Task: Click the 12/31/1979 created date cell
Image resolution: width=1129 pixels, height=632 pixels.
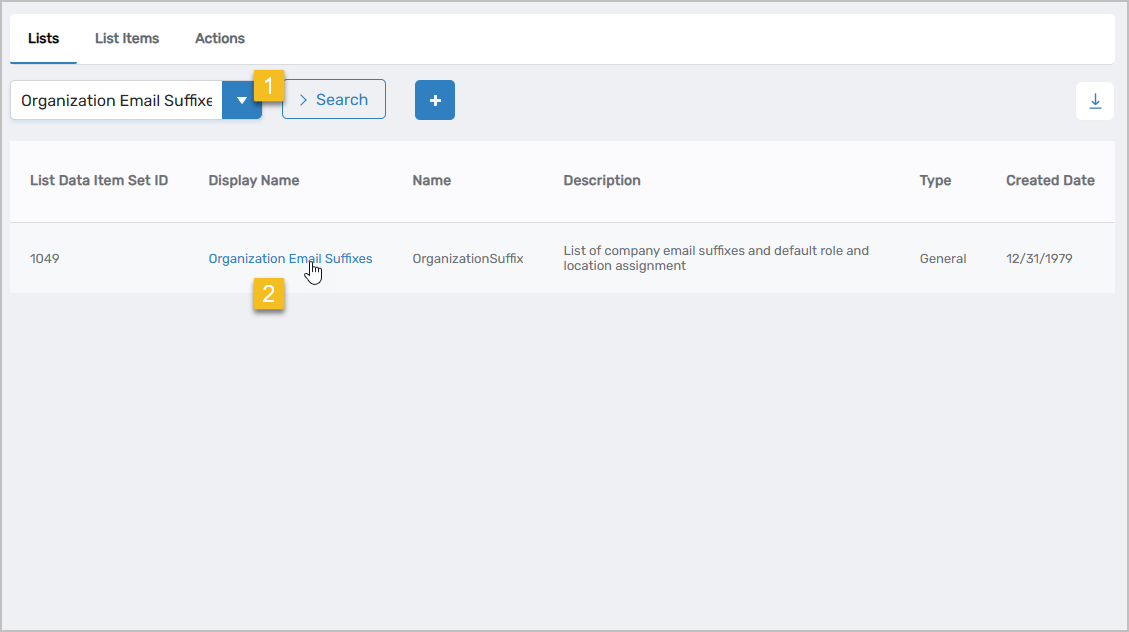Action: pyautogui.click(x=1039, y=259)
